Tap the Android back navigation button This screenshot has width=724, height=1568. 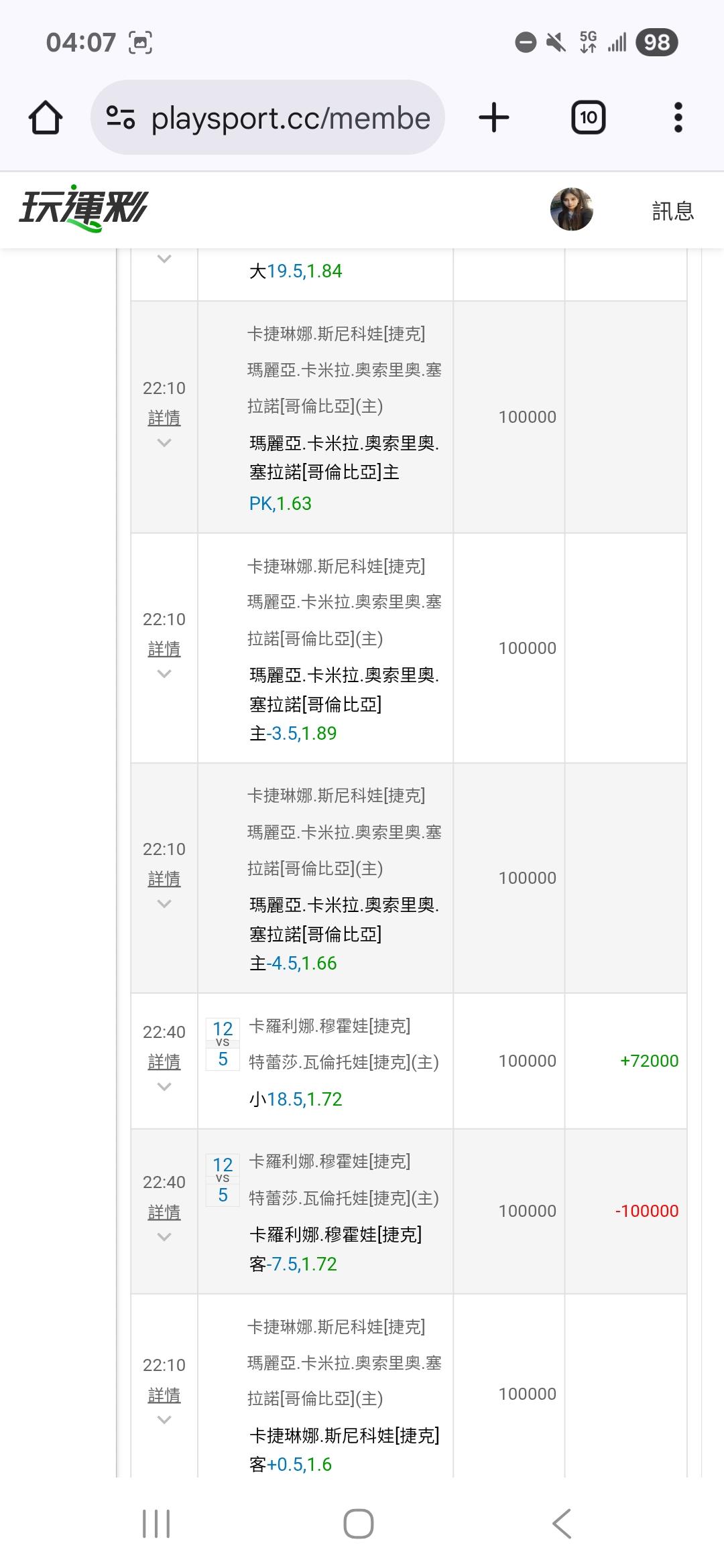[562, 1524]
